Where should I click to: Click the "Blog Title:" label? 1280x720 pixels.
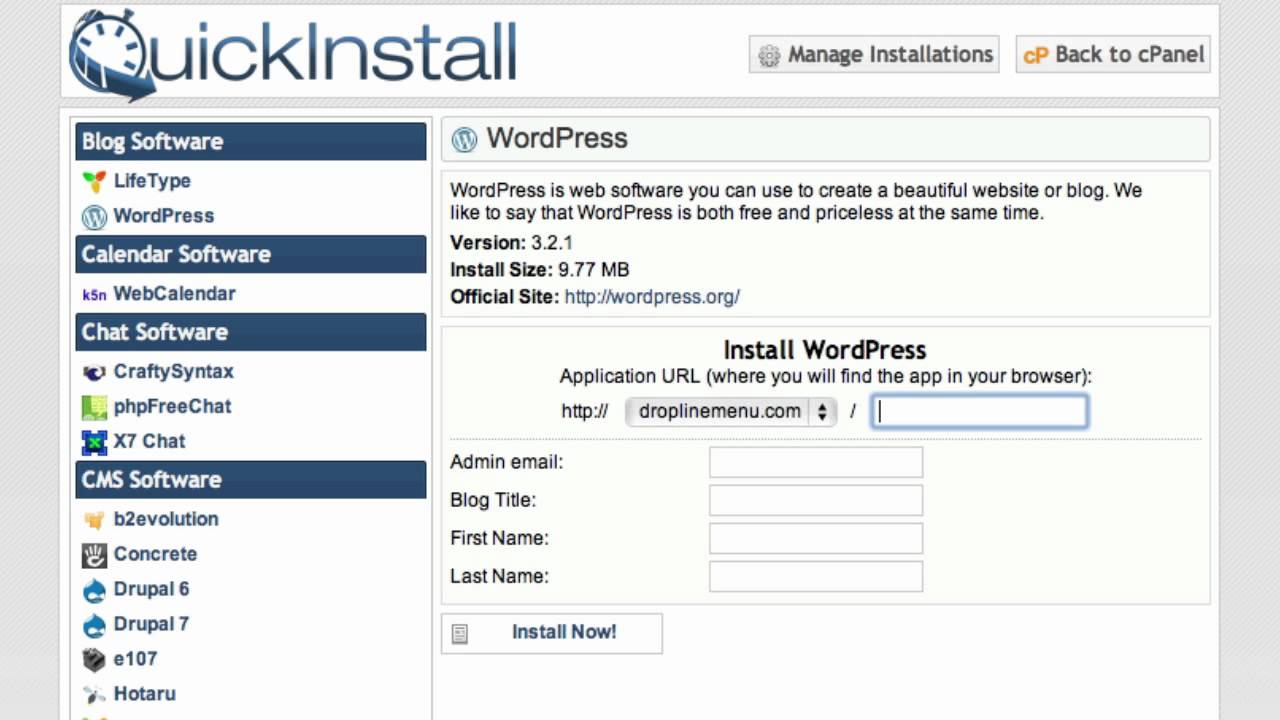pos(493,500)
